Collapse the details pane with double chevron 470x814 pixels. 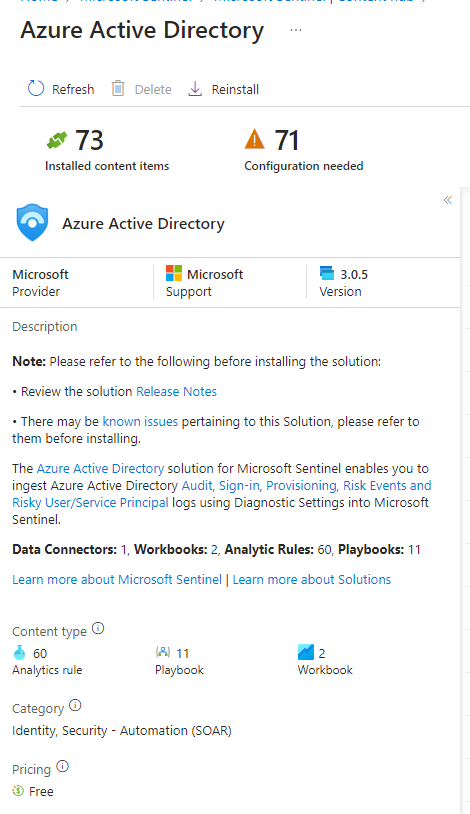(448, 200)
